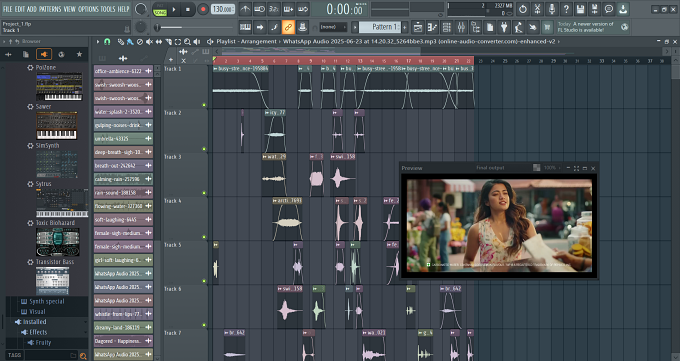The image size is (680, 361).
Task: Click the red record button
Action: pos(203,9)
